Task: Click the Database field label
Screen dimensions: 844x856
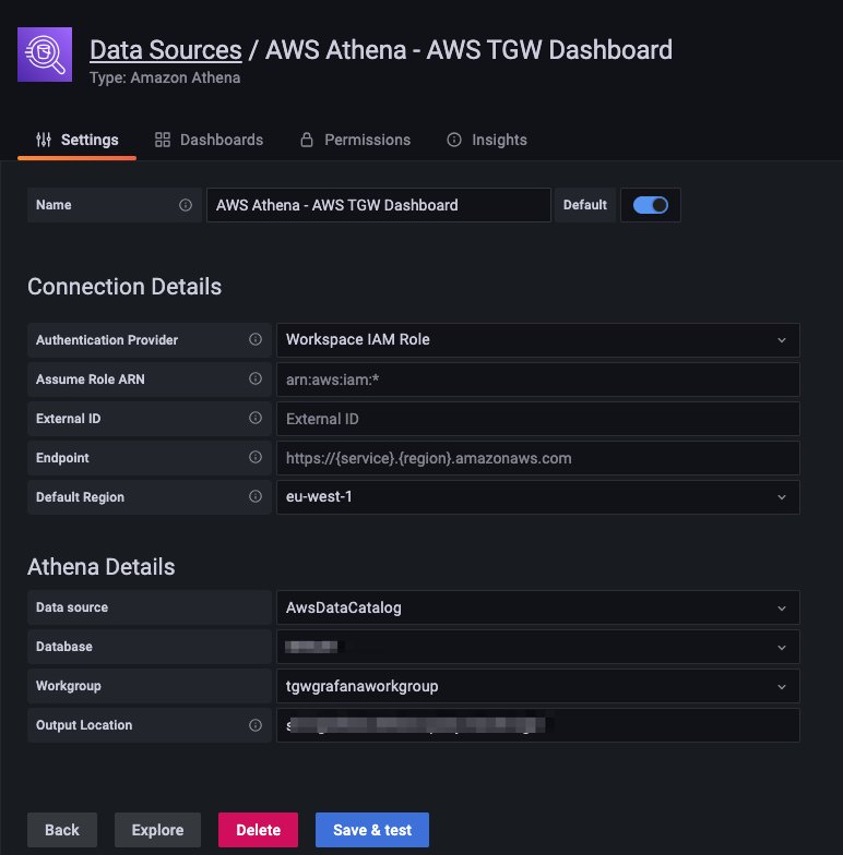Action: coord(64,647)
